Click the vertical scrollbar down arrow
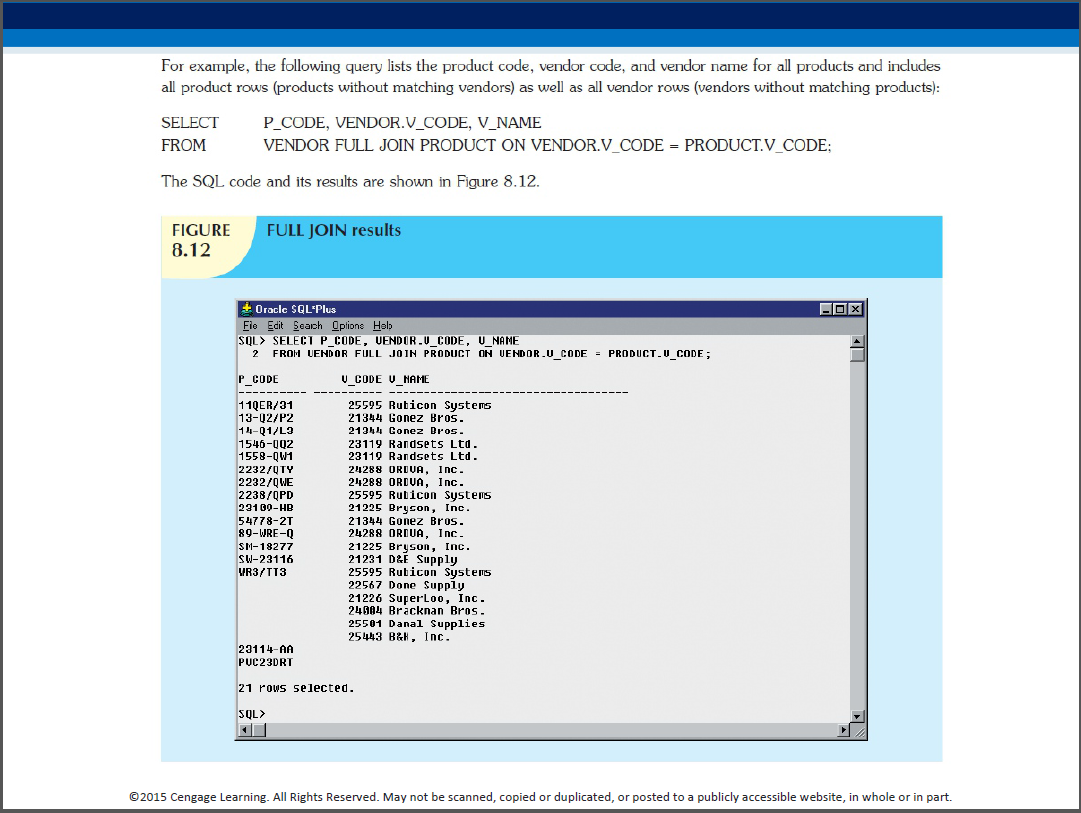 857,716
